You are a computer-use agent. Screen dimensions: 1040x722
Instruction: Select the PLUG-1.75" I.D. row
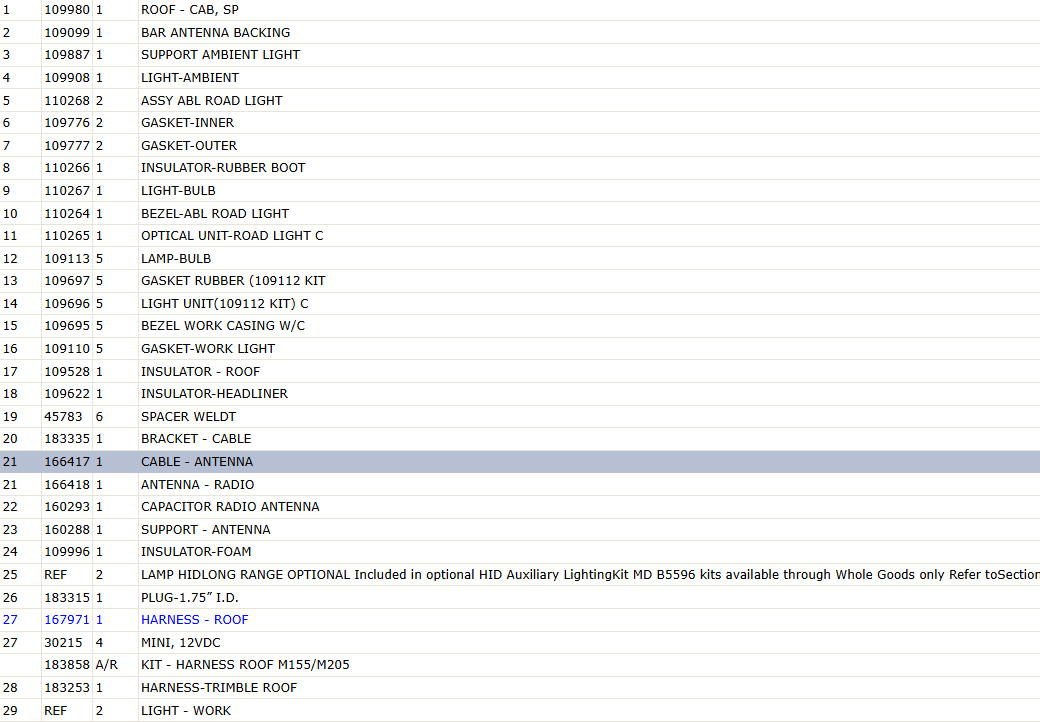pos(520,597)
